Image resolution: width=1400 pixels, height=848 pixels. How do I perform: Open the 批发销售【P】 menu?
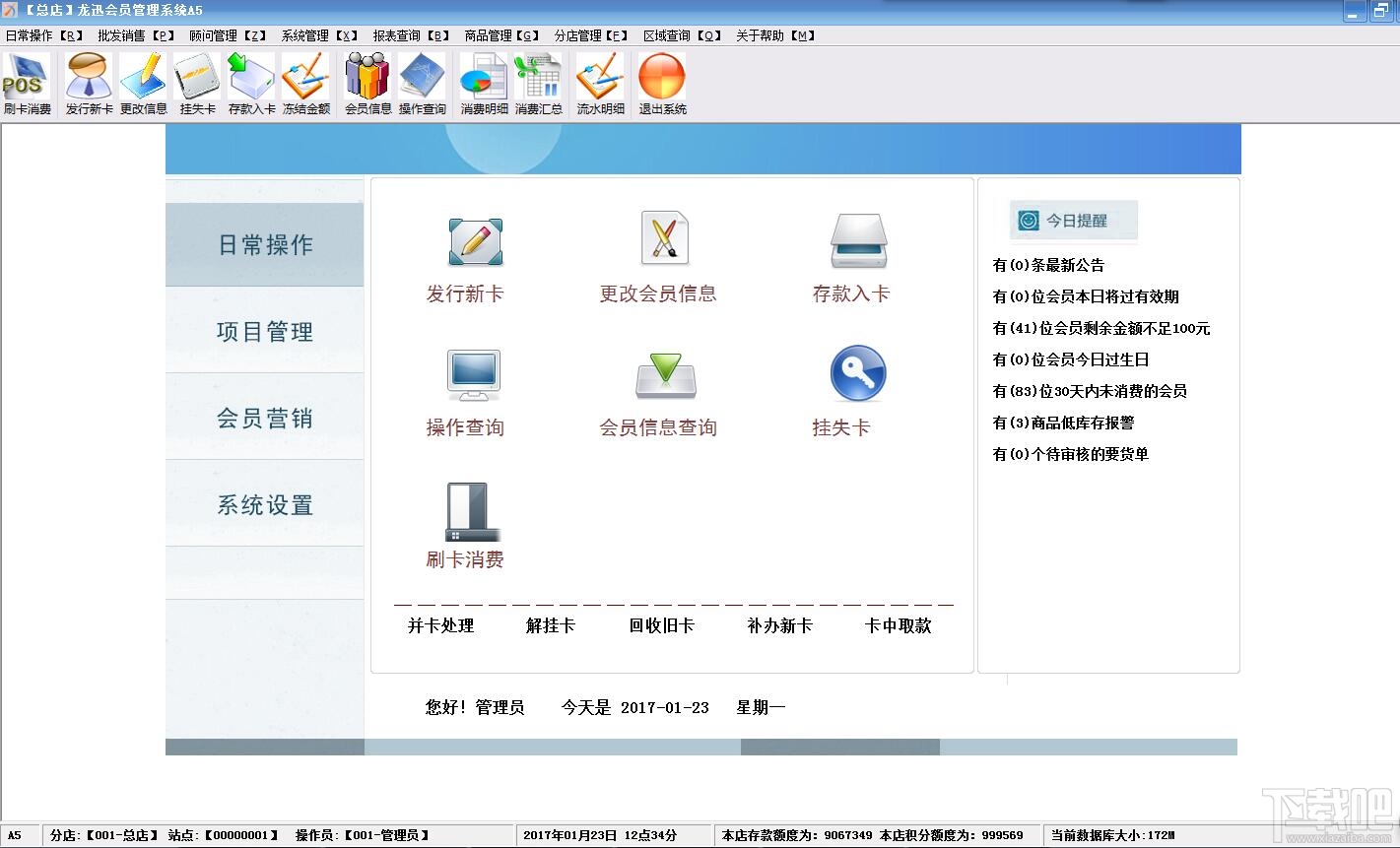pyautogui.click(x=136, y=35)
